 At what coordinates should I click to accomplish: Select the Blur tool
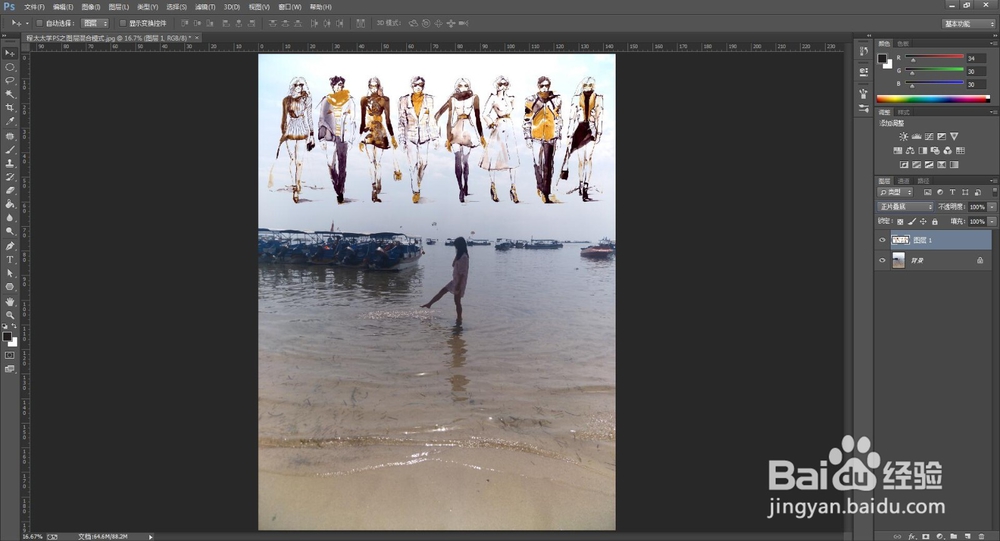[x=10, y=218]
